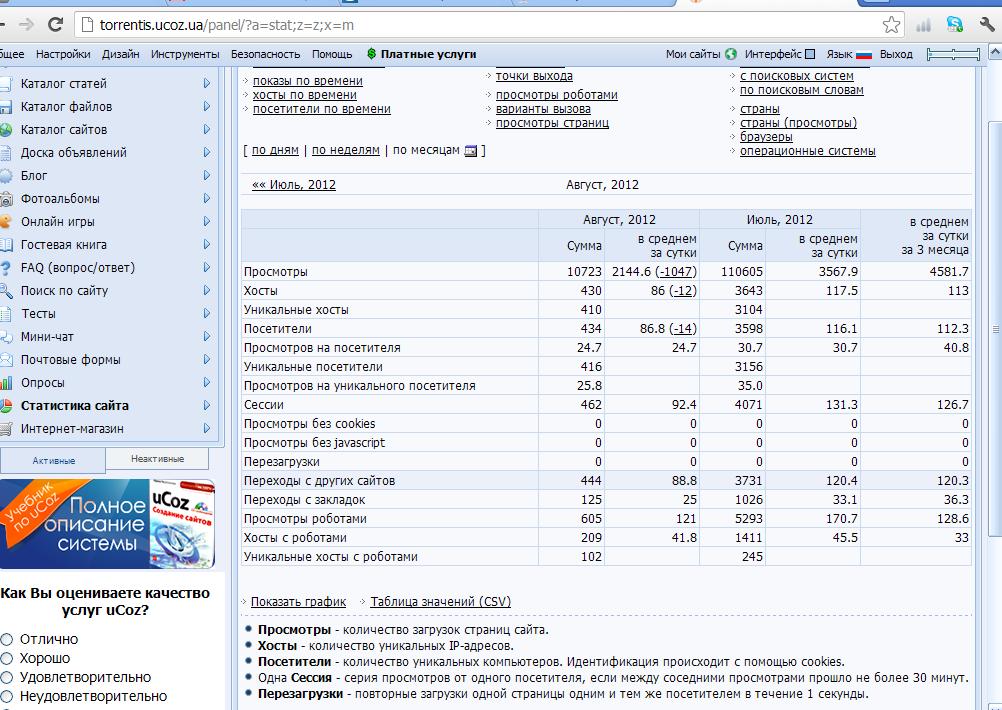Click the Russian flag language icon
This screenshot has width=1002, height=710.
coord(864,54)
